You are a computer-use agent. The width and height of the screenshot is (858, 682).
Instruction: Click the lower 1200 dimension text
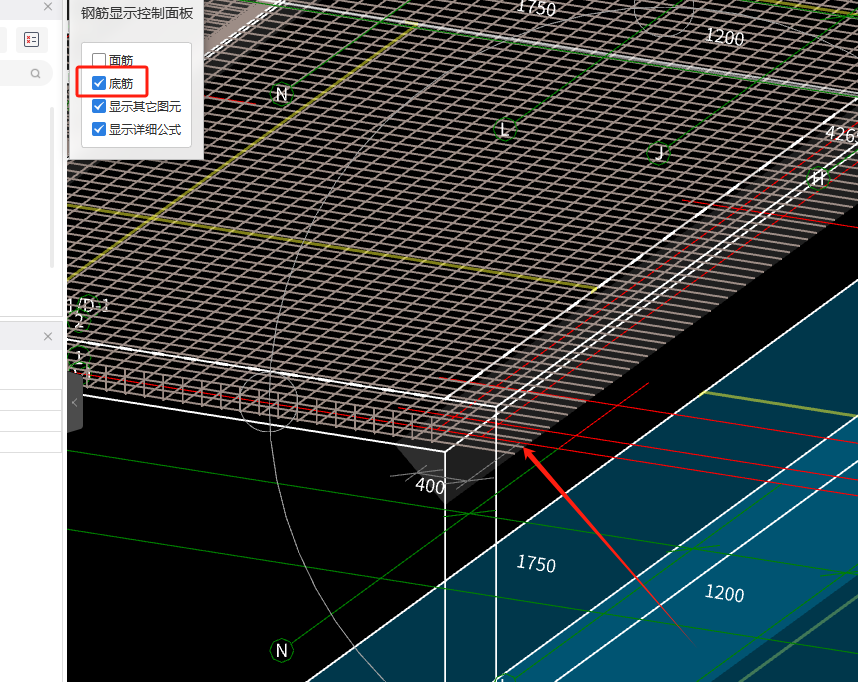(x=724, y=593)
